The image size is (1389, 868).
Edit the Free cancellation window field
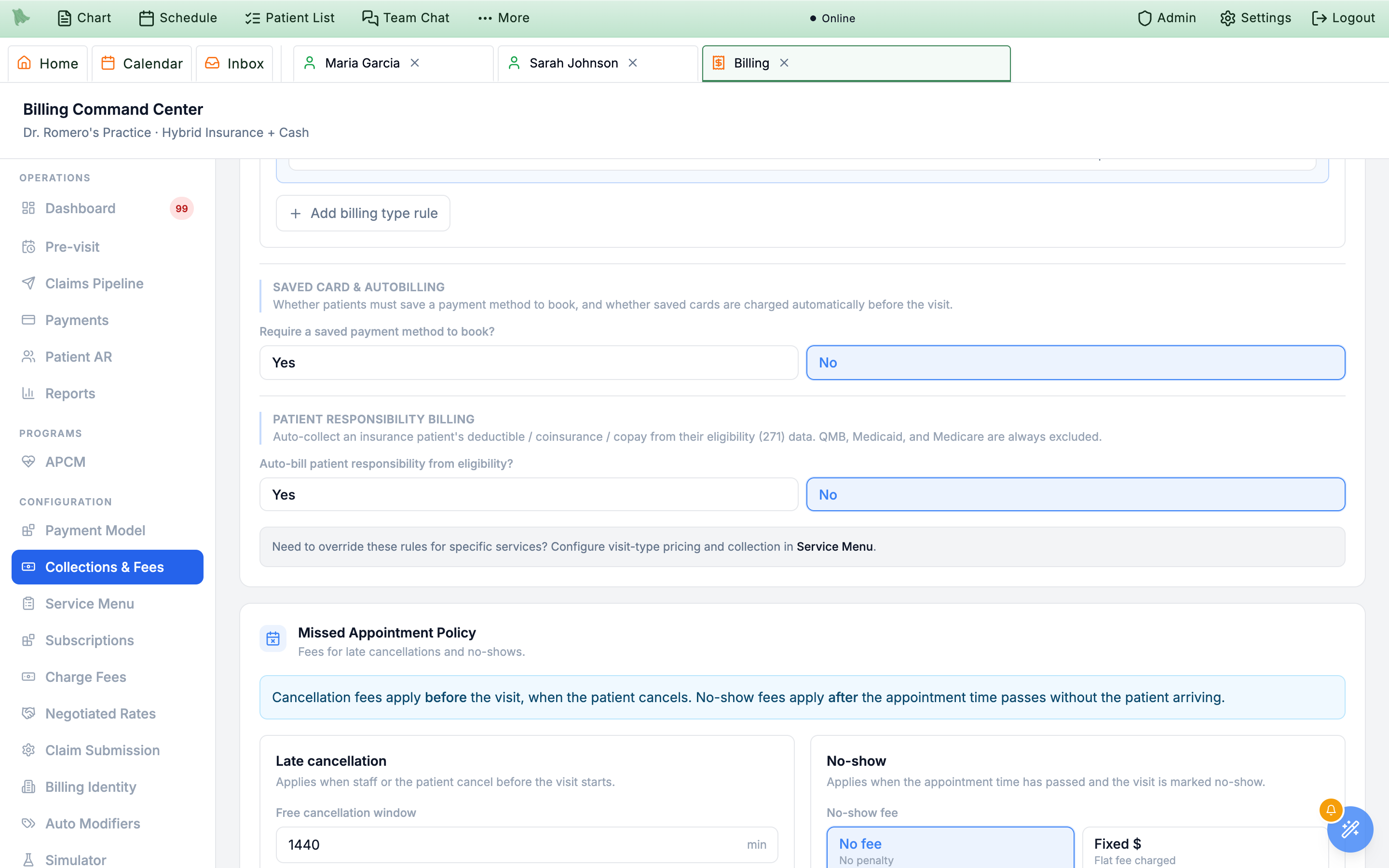click(526, 844)
